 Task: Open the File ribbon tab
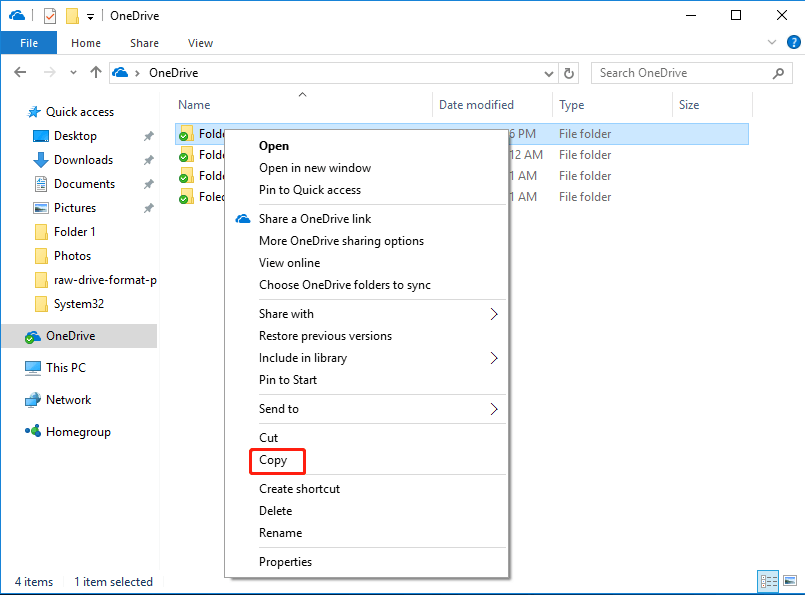[29, 43]
